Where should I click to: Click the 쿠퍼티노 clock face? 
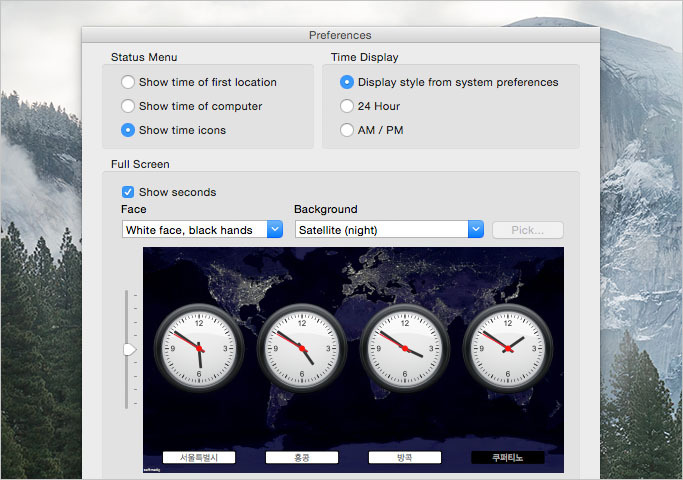point(507,348)
